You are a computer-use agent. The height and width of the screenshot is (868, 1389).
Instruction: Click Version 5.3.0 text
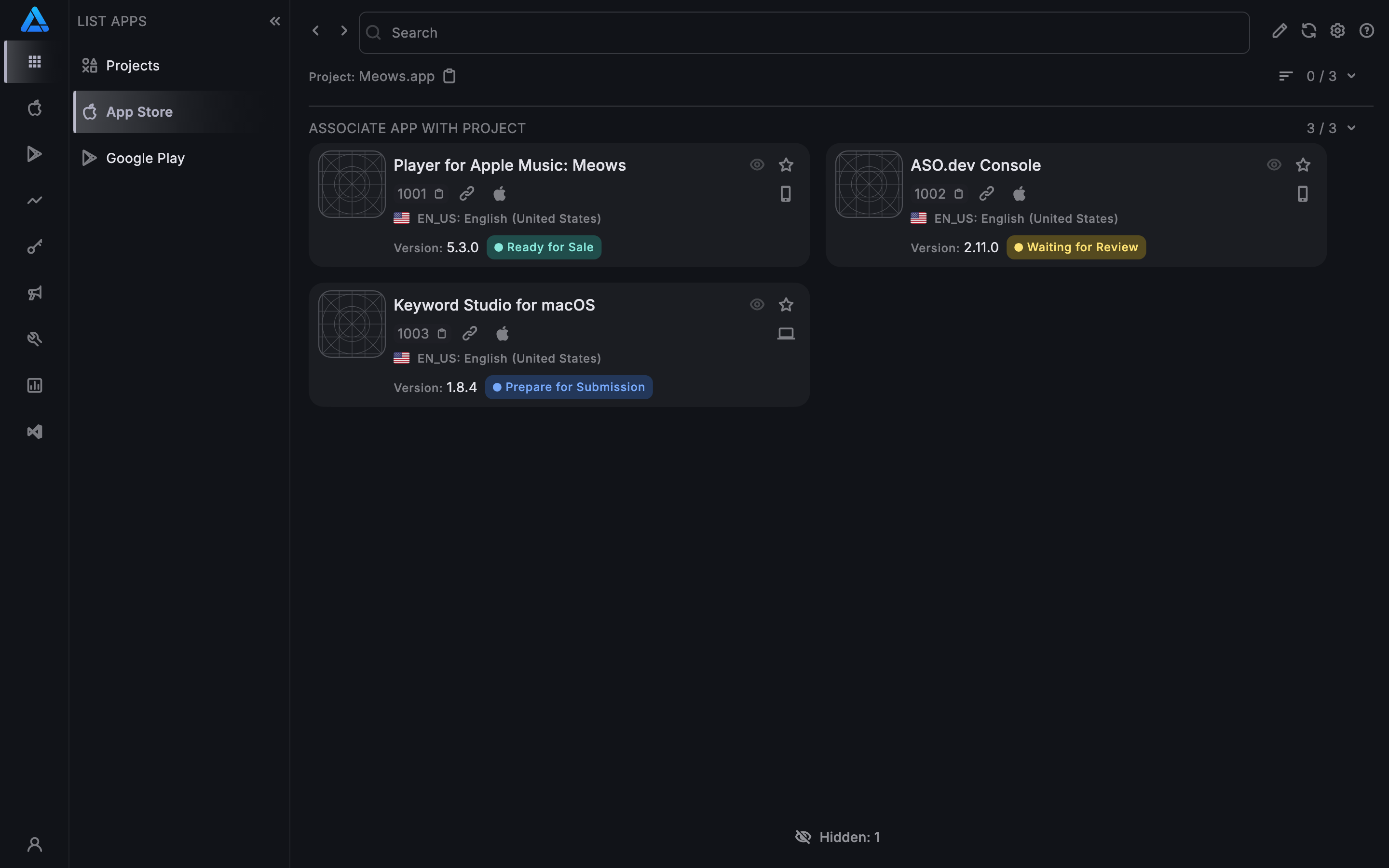click(436, 247)
